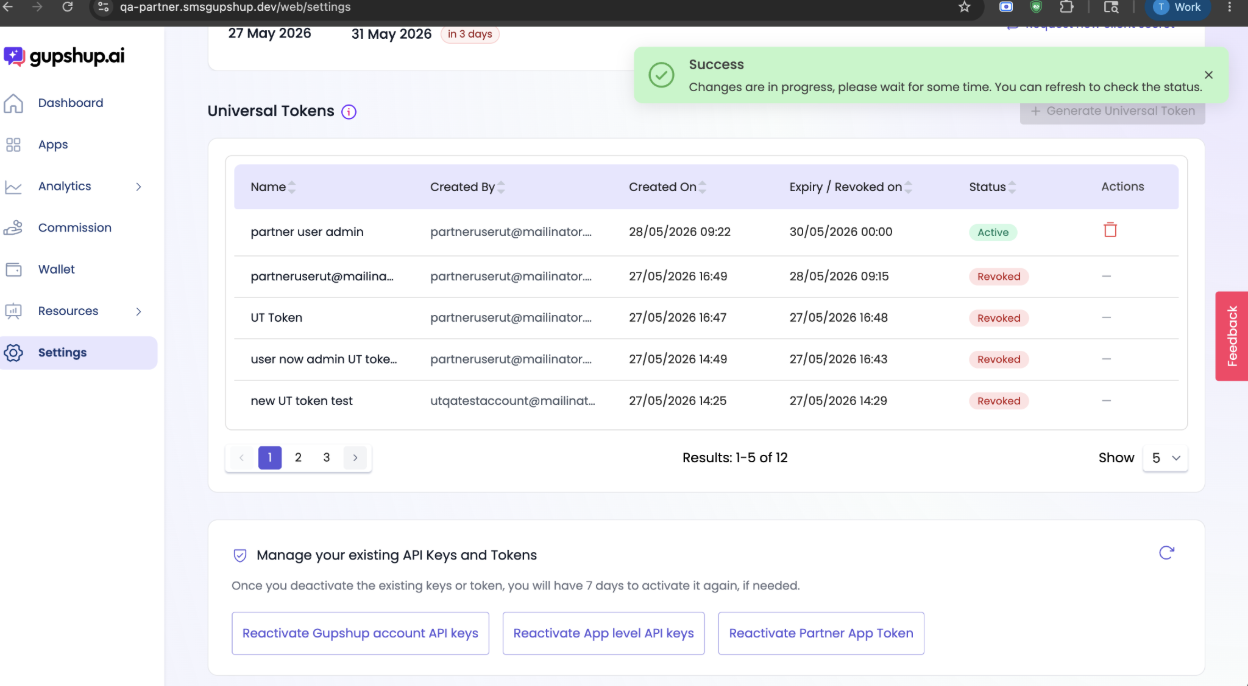Open Wallet in the sidebar
1248x686 pixels.
click(56, 269)
